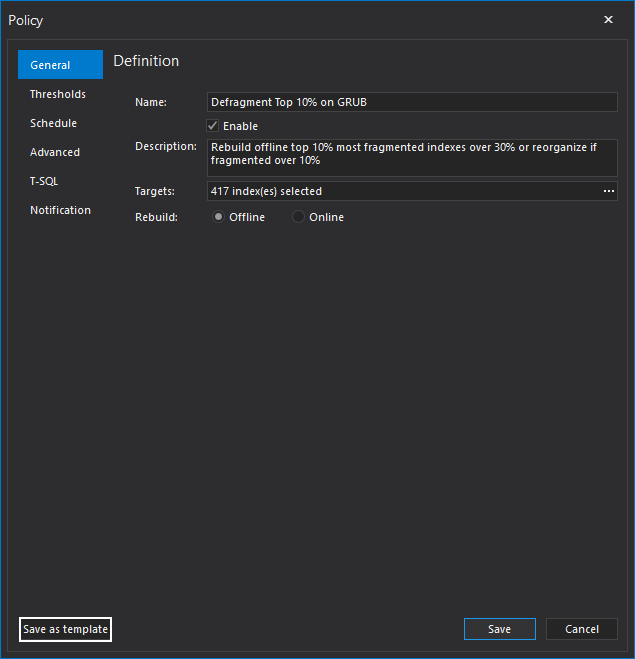Click the Targets field showing 417 indexes
Image resolution: width=635 pixels, height=659 pixels.
coord(400,191)
